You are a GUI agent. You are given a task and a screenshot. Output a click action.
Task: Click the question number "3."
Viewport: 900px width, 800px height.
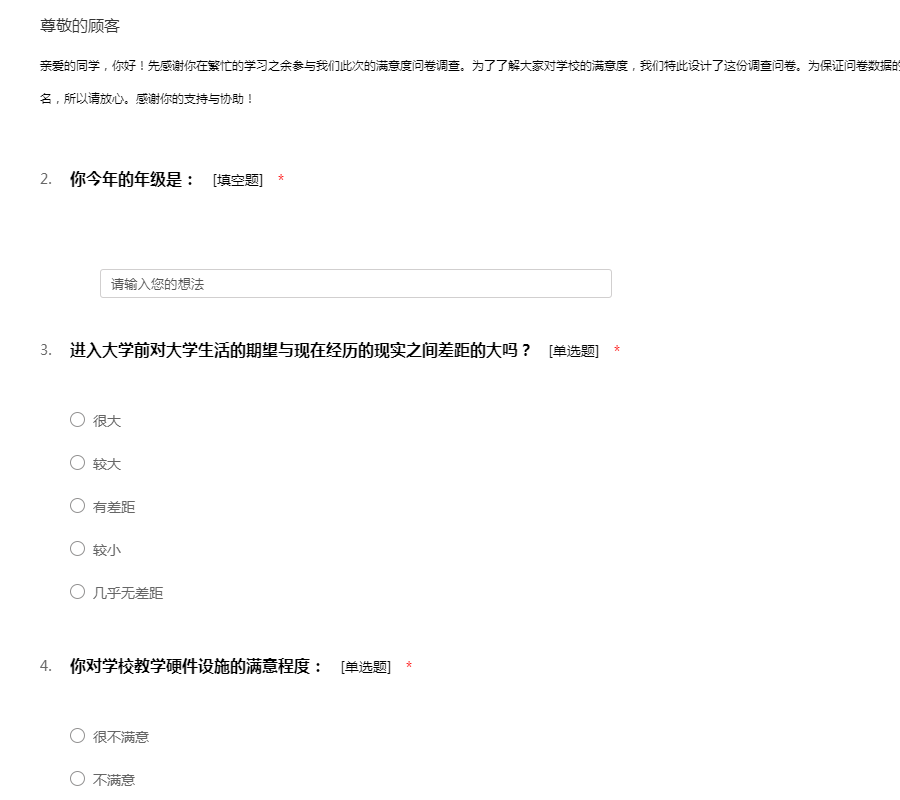(46, 351)
